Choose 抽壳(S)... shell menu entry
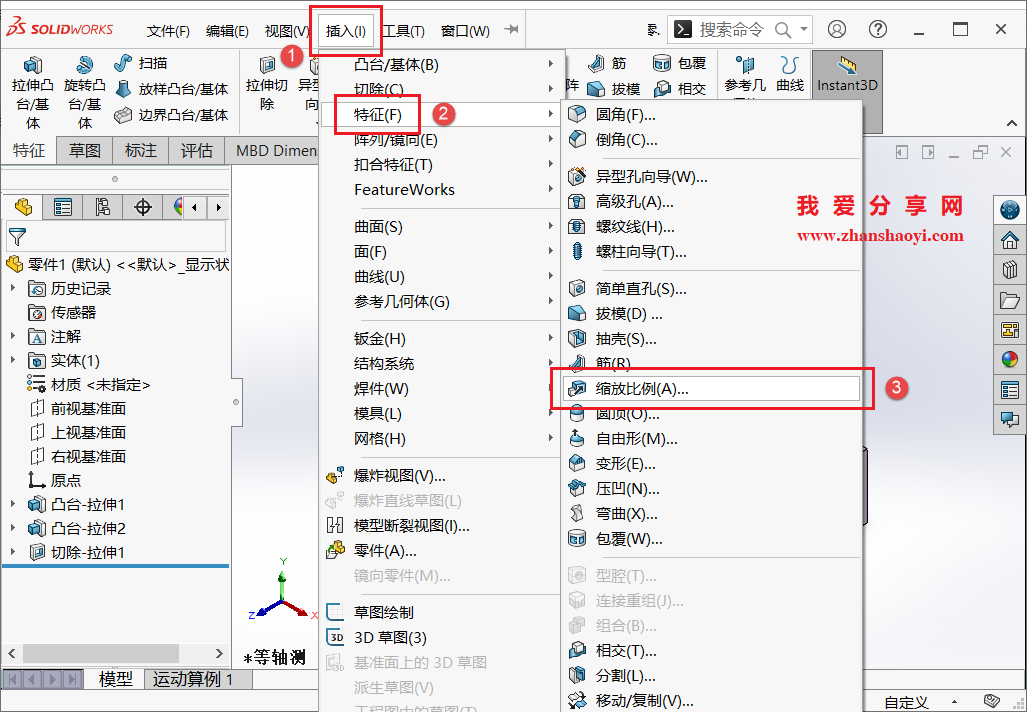The width and height of the screenshot is (1027, 712). pyautogui.click(x=711, y=339)
